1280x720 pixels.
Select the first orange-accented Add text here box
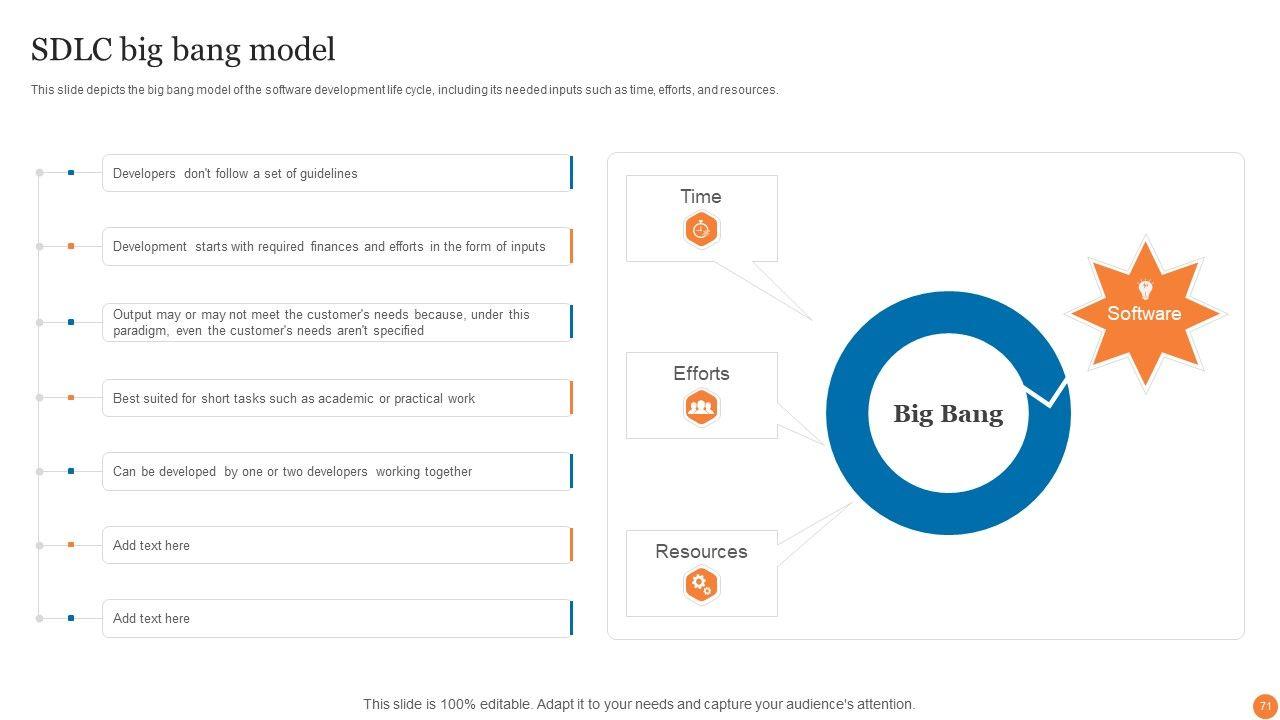(336, 545)
